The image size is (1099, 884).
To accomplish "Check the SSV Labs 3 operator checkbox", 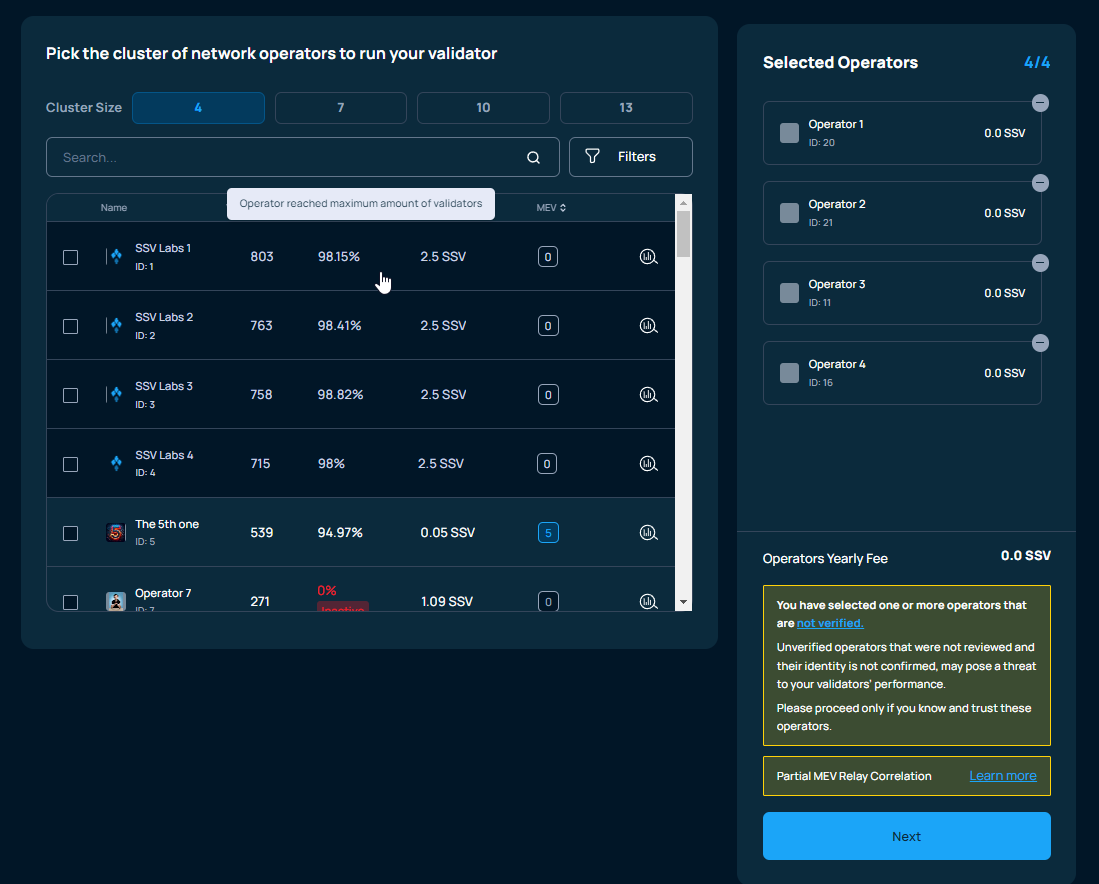I will [70, 395].
